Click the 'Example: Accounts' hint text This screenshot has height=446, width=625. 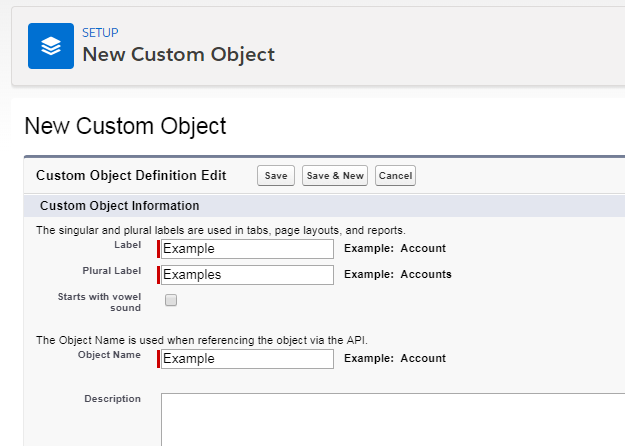[x=398, y=274]
